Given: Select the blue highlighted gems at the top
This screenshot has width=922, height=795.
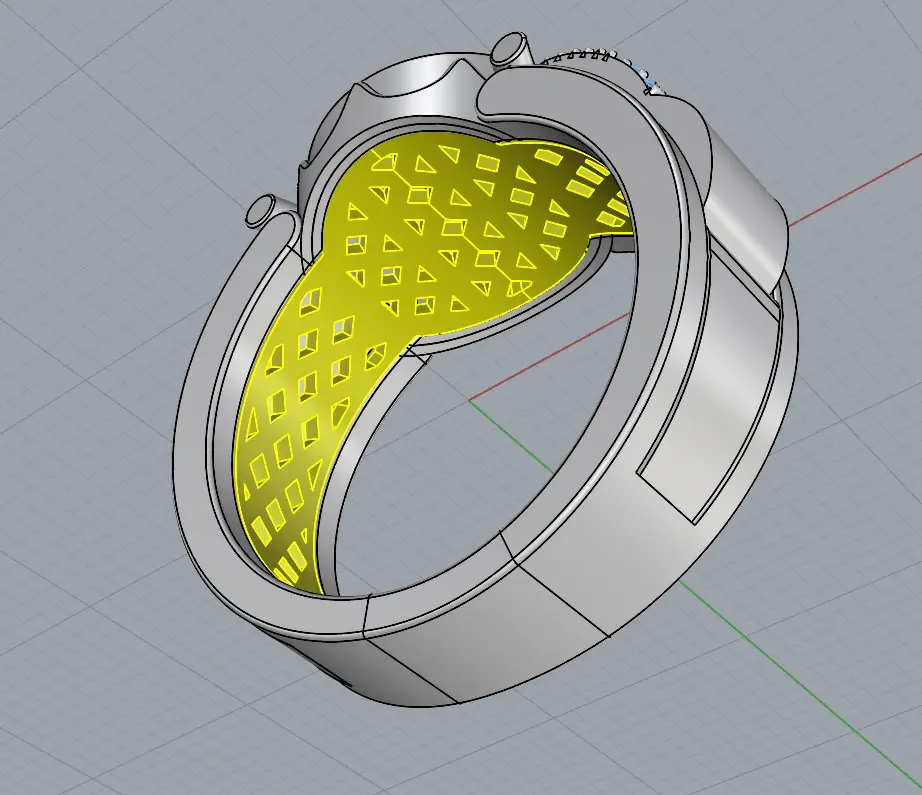Looking at the screenshot, I should 652,84.
